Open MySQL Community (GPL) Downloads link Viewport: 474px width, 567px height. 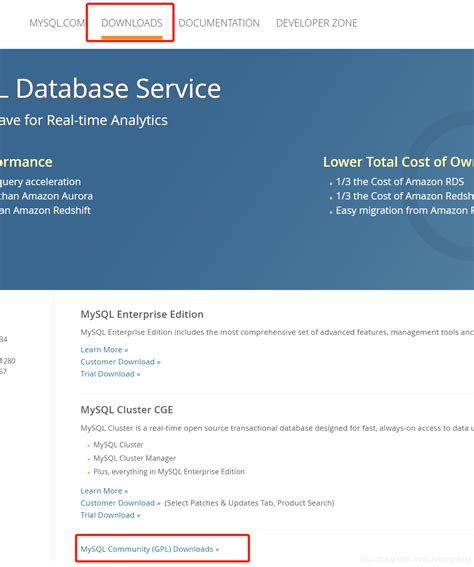click(150, 549)
